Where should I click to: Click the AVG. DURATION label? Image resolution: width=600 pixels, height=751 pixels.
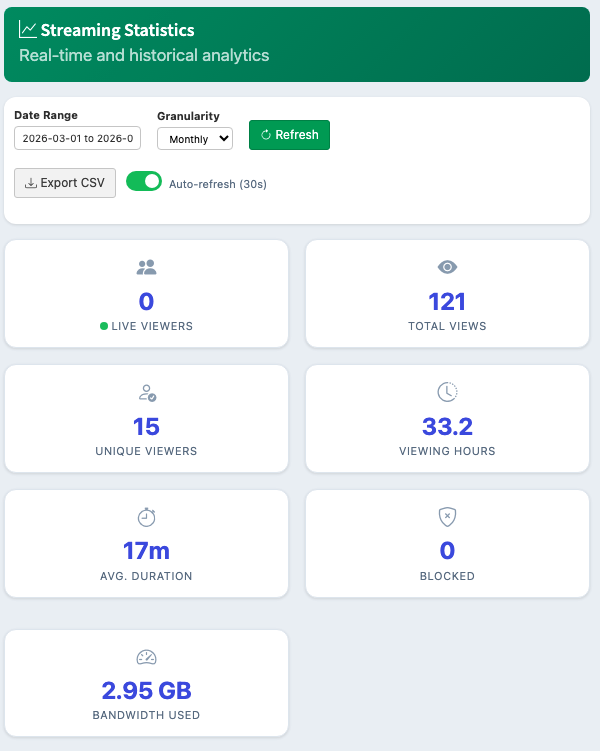click(146, 576)
